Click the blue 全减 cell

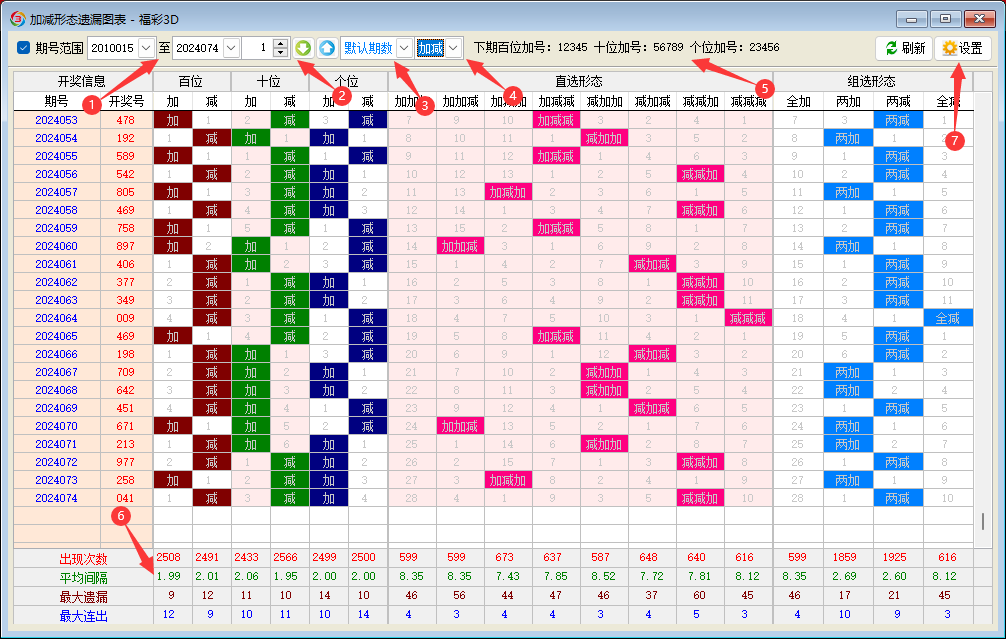point(947,318)
